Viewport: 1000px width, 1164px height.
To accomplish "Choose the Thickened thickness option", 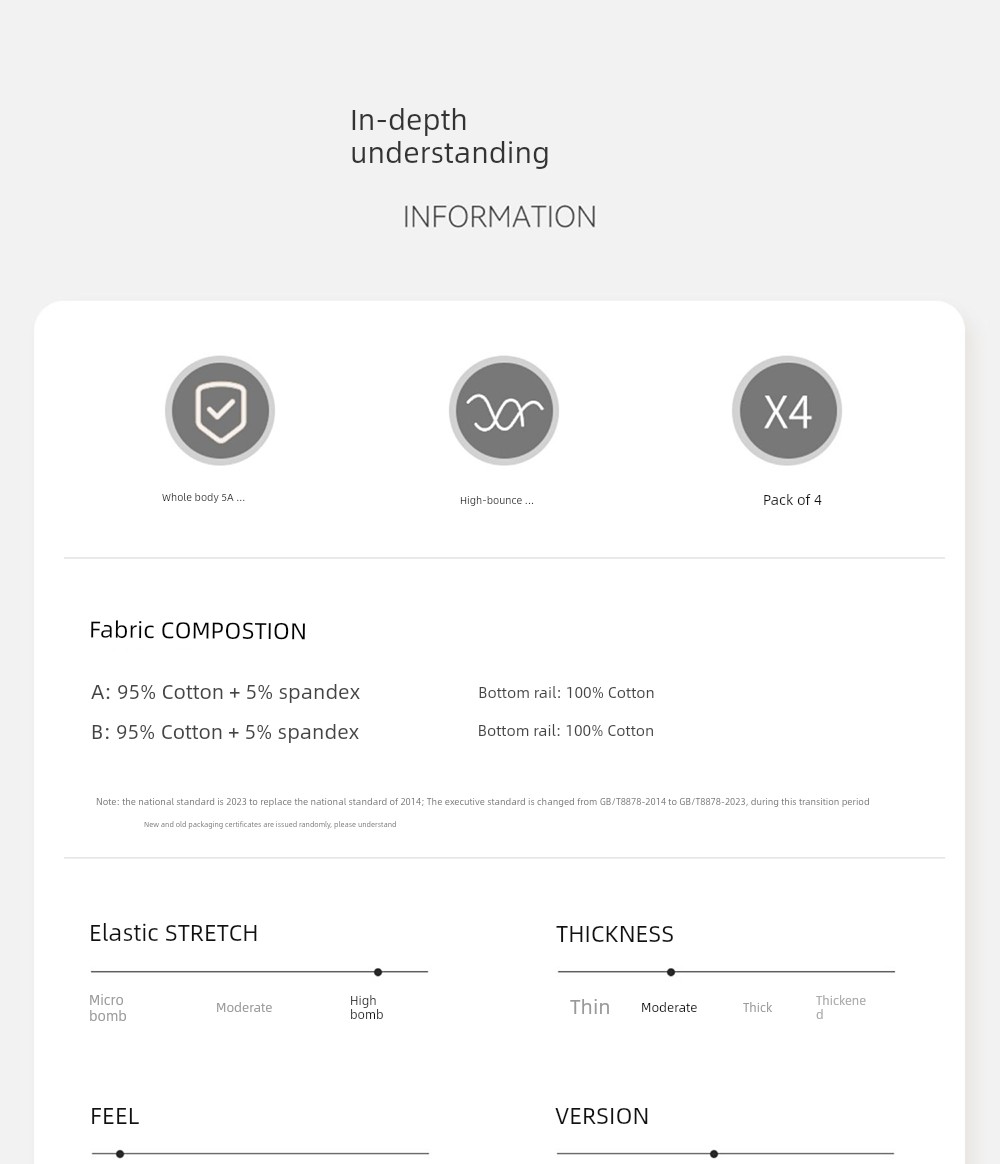I will click(x=840, y=1007).
